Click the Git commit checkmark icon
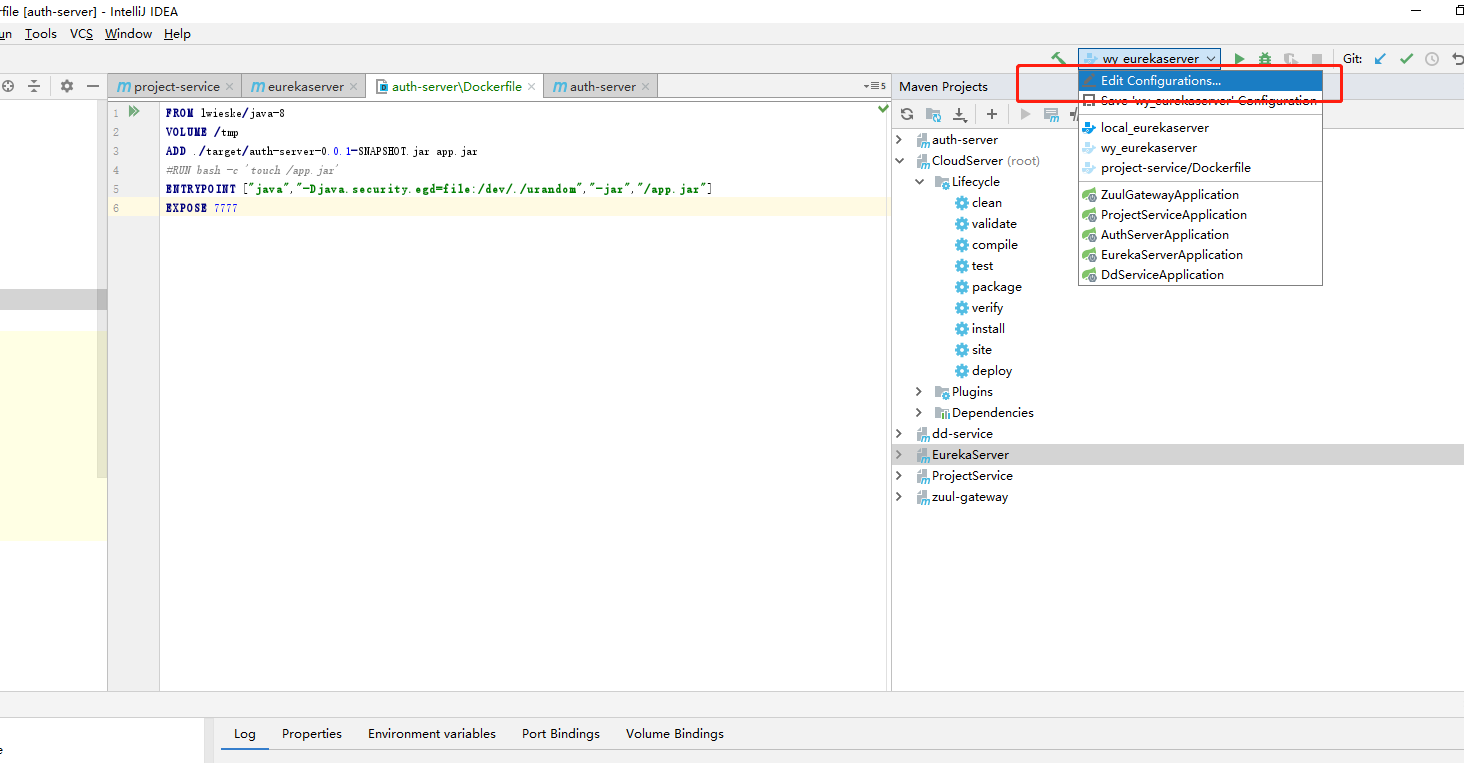Viewport: 1464px width, 763px height. click(x=1406, y=59)
